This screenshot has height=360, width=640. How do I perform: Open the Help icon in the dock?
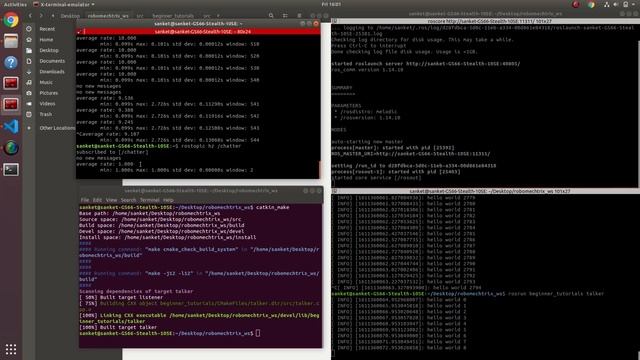[11, 62]
